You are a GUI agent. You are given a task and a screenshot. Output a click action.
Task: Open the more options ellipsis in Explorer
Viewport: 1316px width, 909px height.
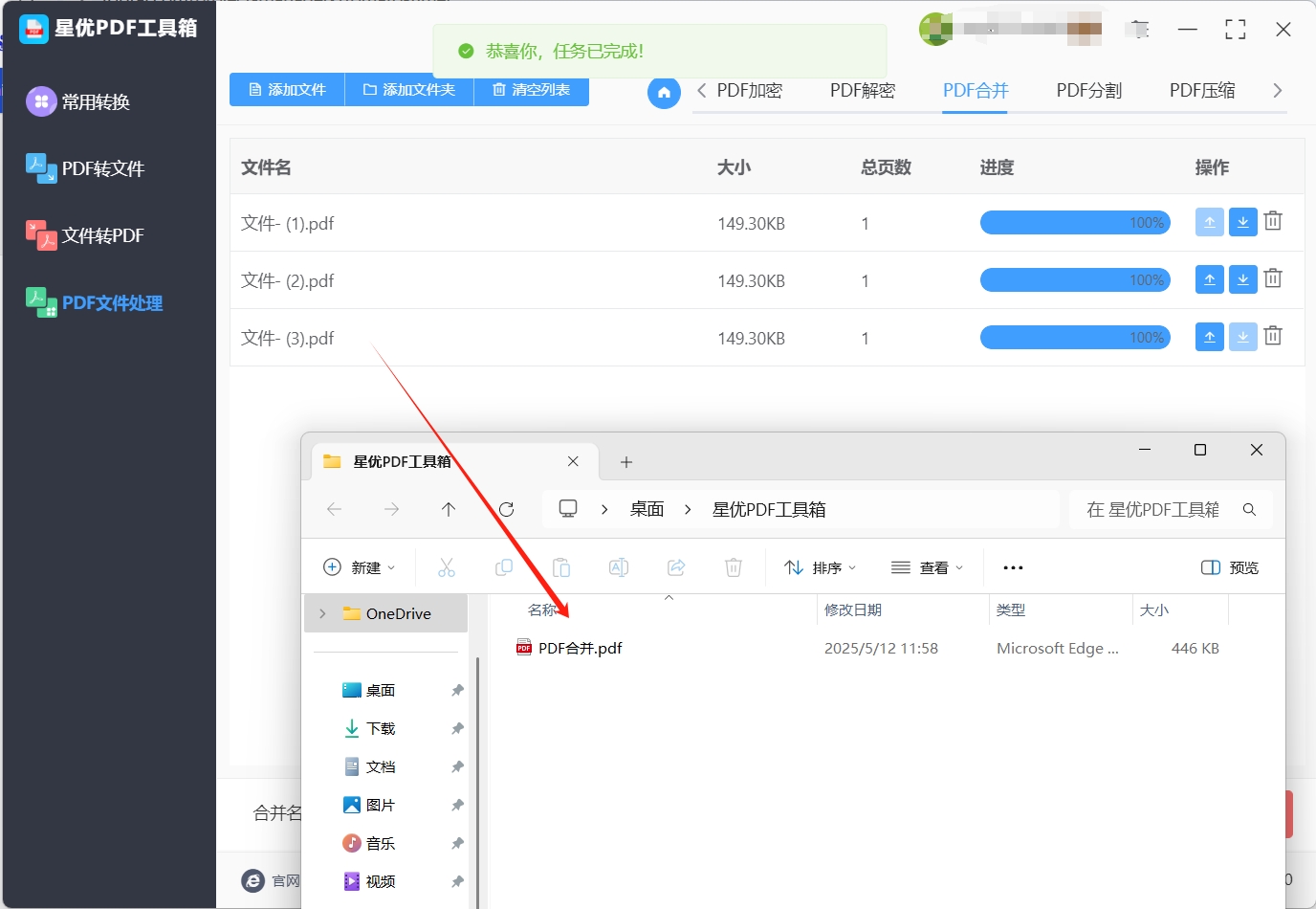click(x=1013, y=567)
